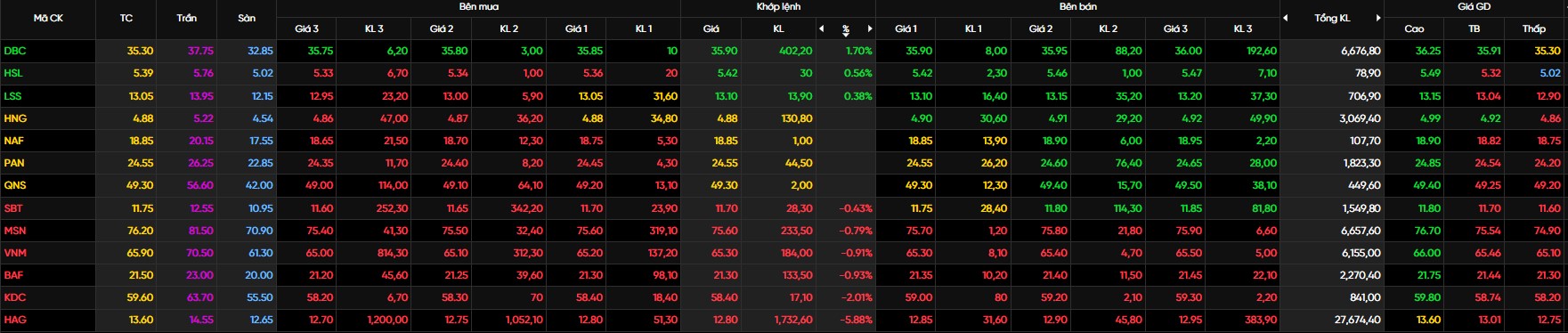Screen dimensions: 1568x333
Task: Select the DBC stock symbol
Action: (15, 52)
